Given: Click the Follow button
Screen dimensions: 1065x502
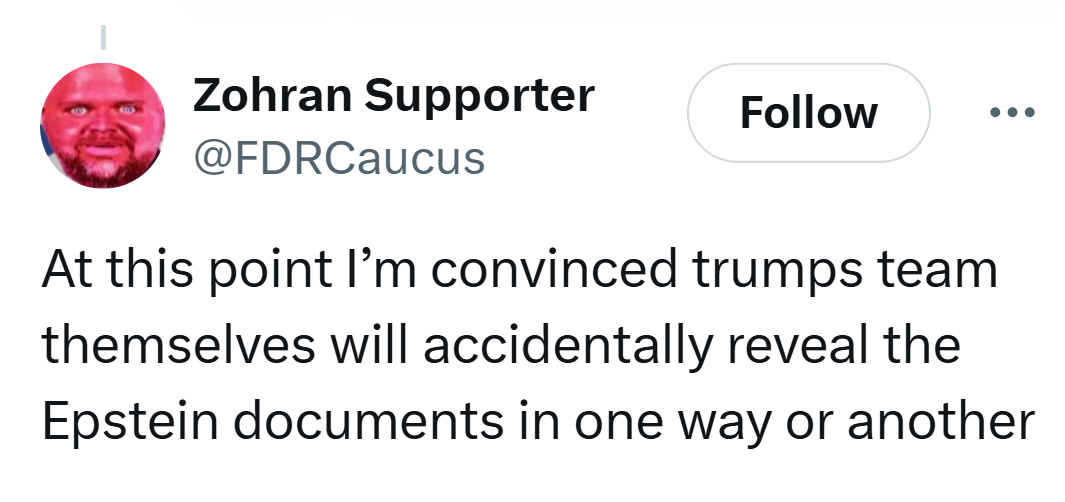Looking at the screenshot, I should 808,113.
